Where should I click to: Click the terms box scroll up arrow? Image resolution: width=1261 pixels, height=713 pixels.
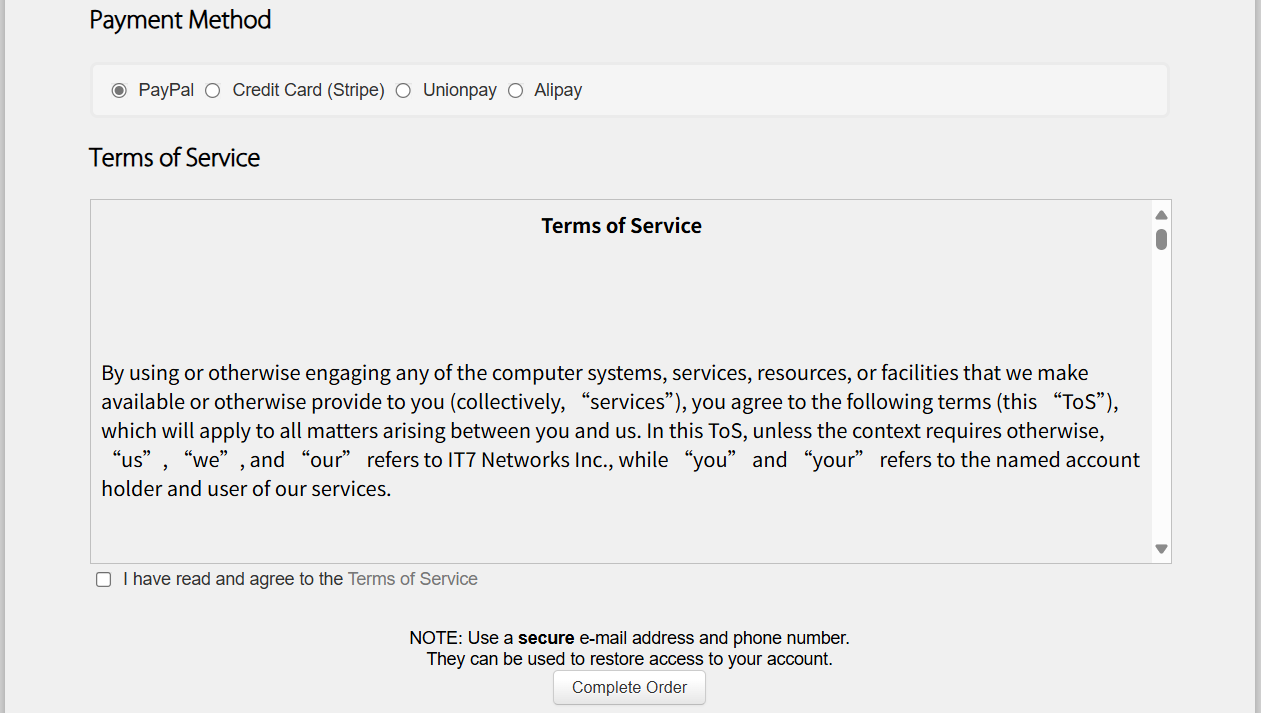point(1161,215)
